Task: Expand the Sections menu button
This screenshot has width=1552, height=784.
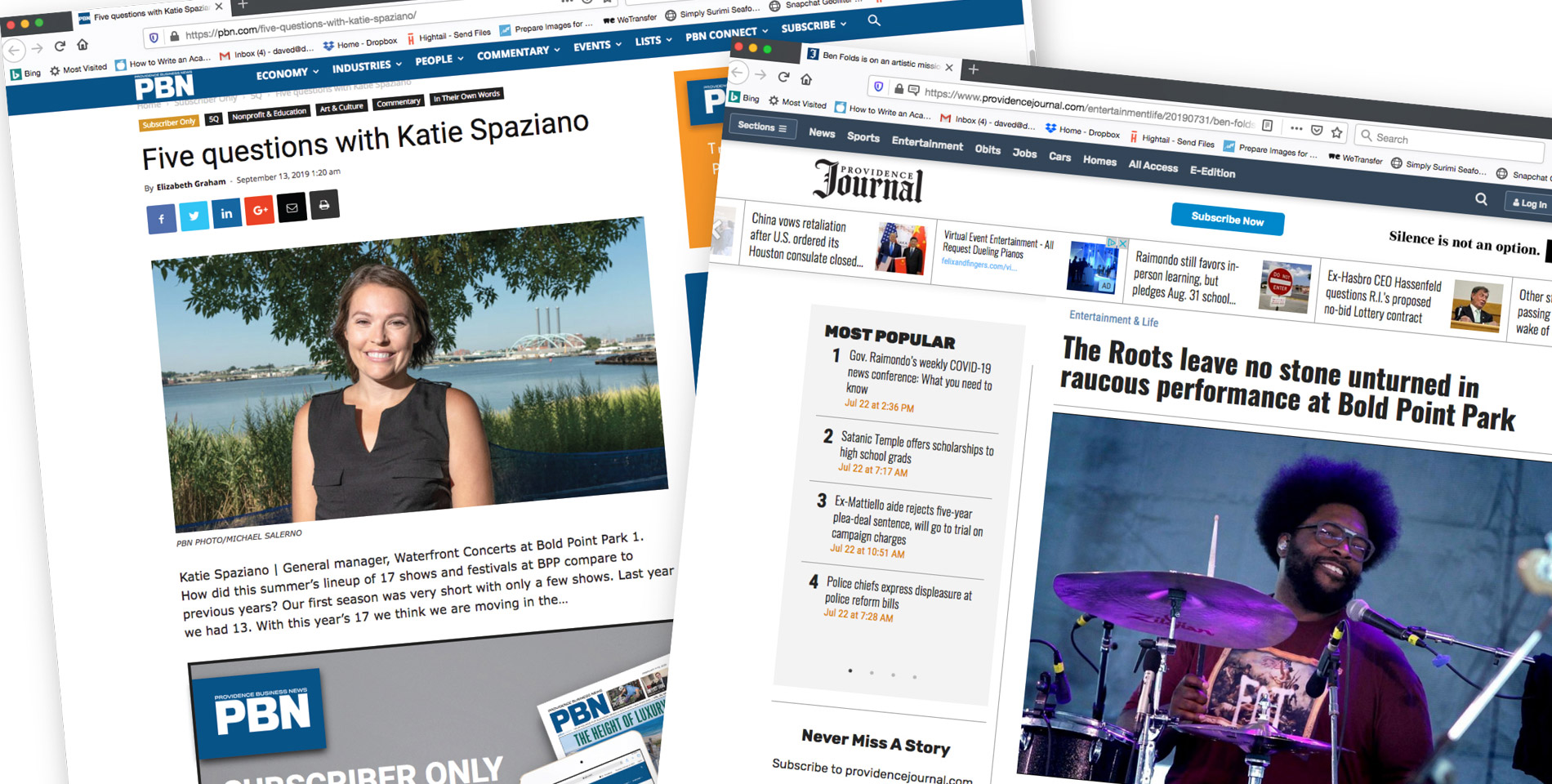Action: point(762,127)
